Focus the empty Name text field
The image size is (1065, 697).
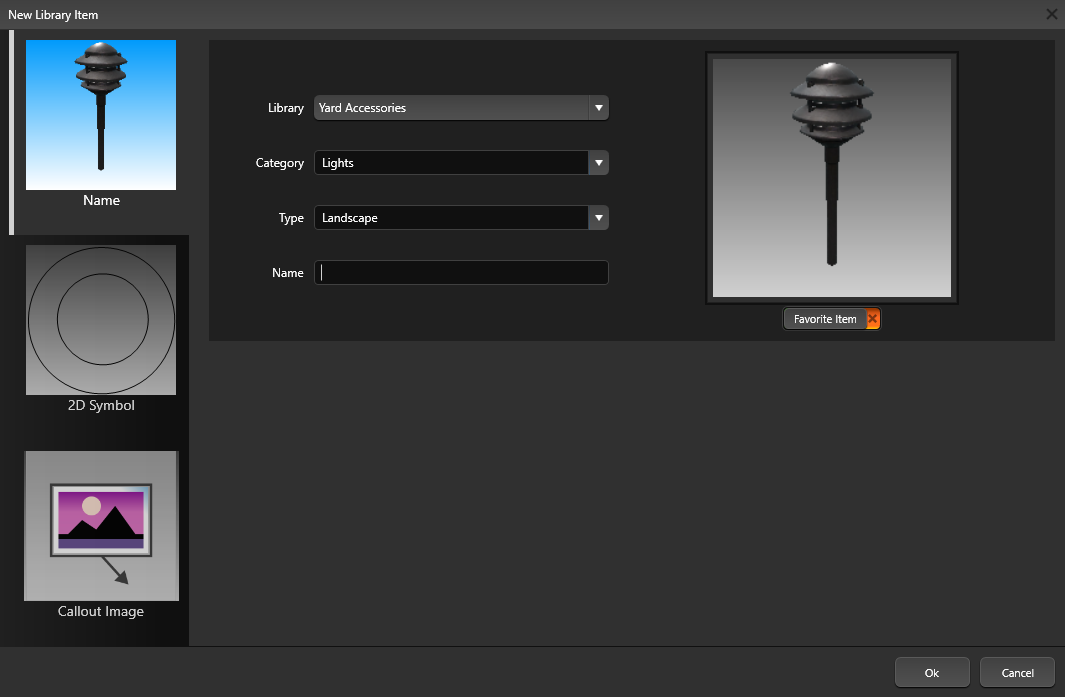coord(461,273)
